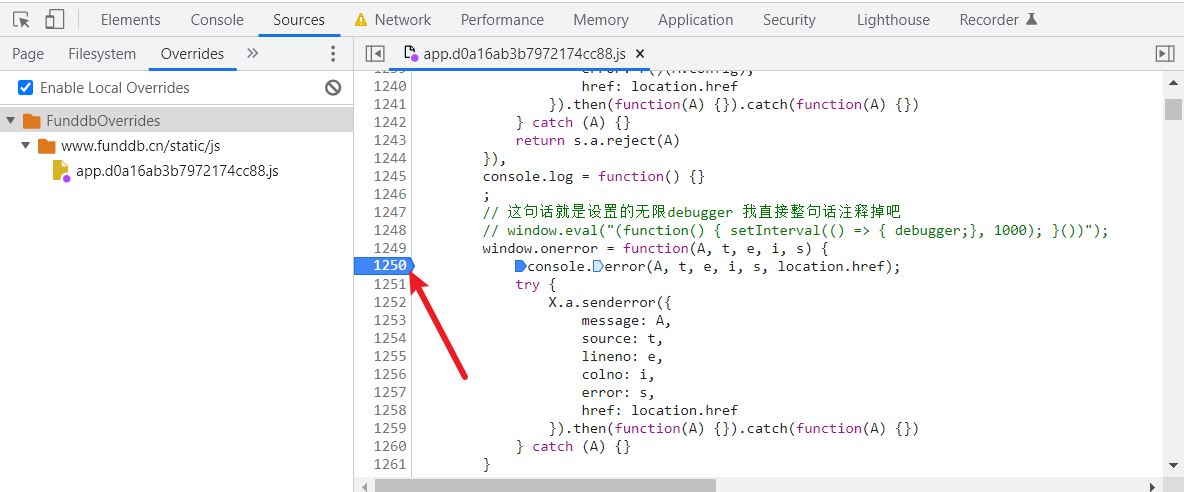This screenshot has height=492, width=1184.
Task: Click the horizontal scrollbar left arrow
Action: 365,485
